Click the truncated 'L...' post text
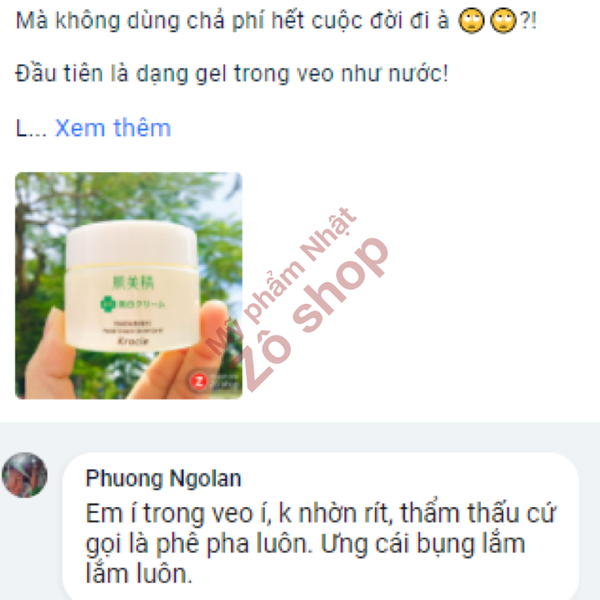This screenshot has height=600, width=600. (31, 128)
